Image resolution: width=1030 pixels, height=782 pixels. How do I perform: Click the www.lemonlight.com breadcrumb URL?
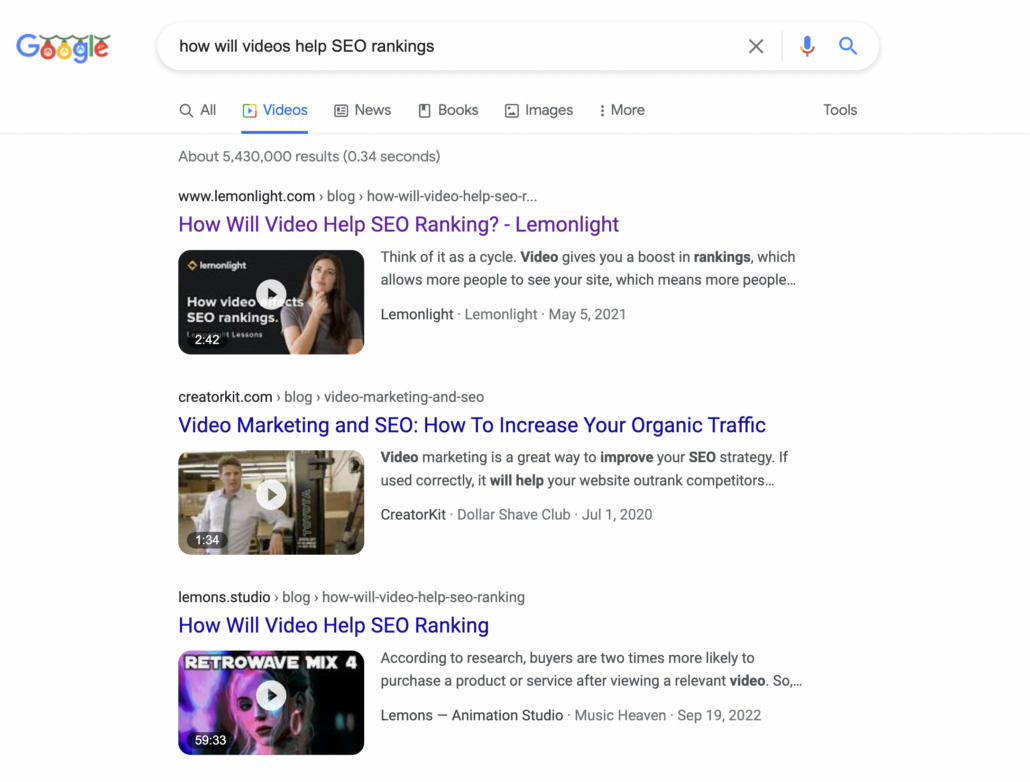(x=357, y=196)
